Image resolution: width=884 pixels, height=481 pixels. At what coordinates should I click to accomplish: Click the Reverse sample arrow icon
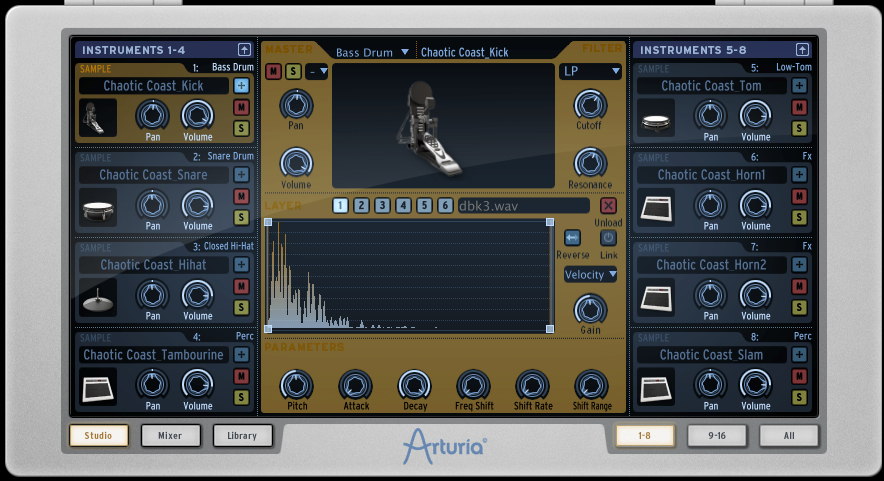click(x=572, y=238)
